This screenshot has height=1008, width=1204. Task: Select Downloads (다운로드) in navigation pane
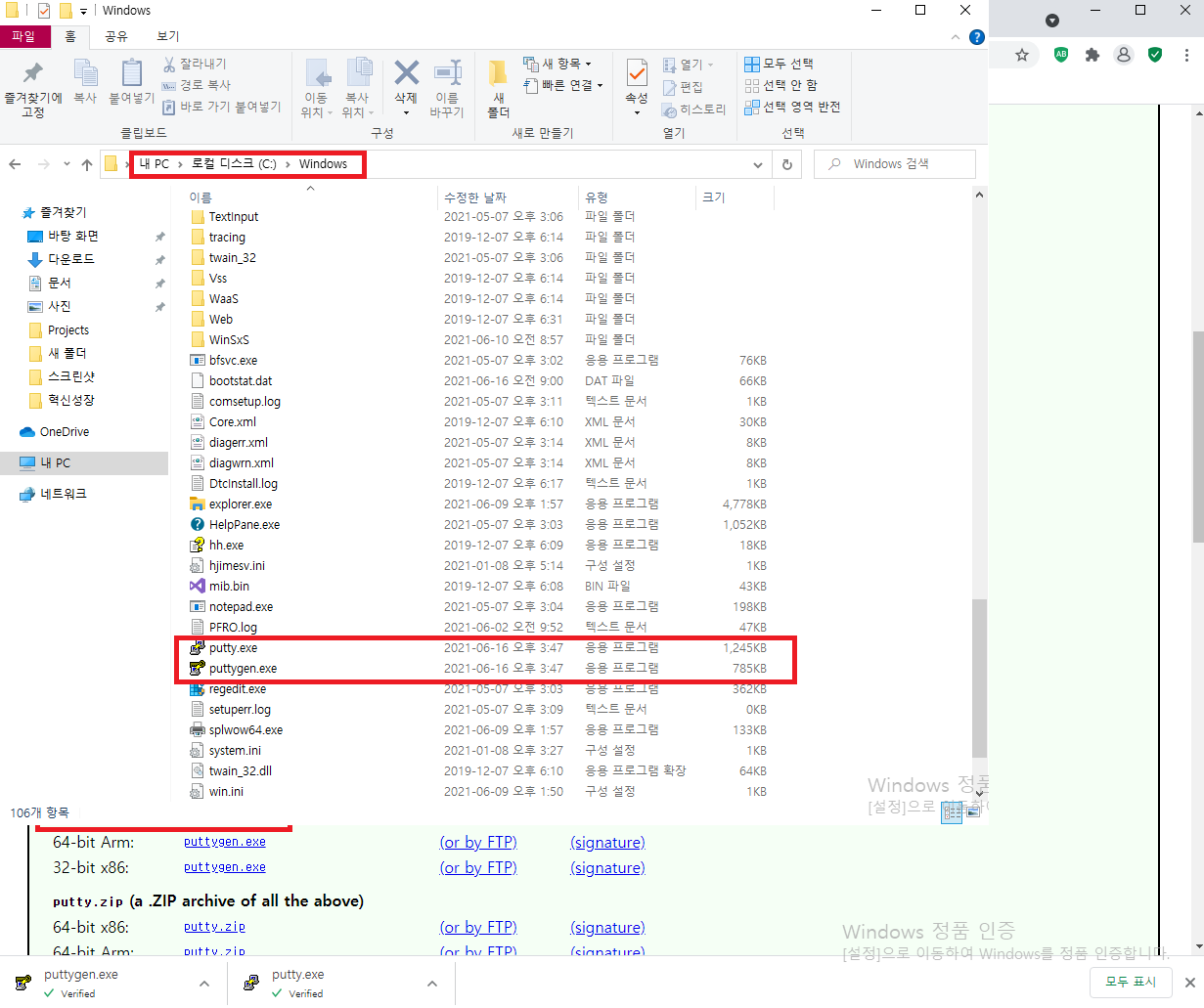[71, 259]
